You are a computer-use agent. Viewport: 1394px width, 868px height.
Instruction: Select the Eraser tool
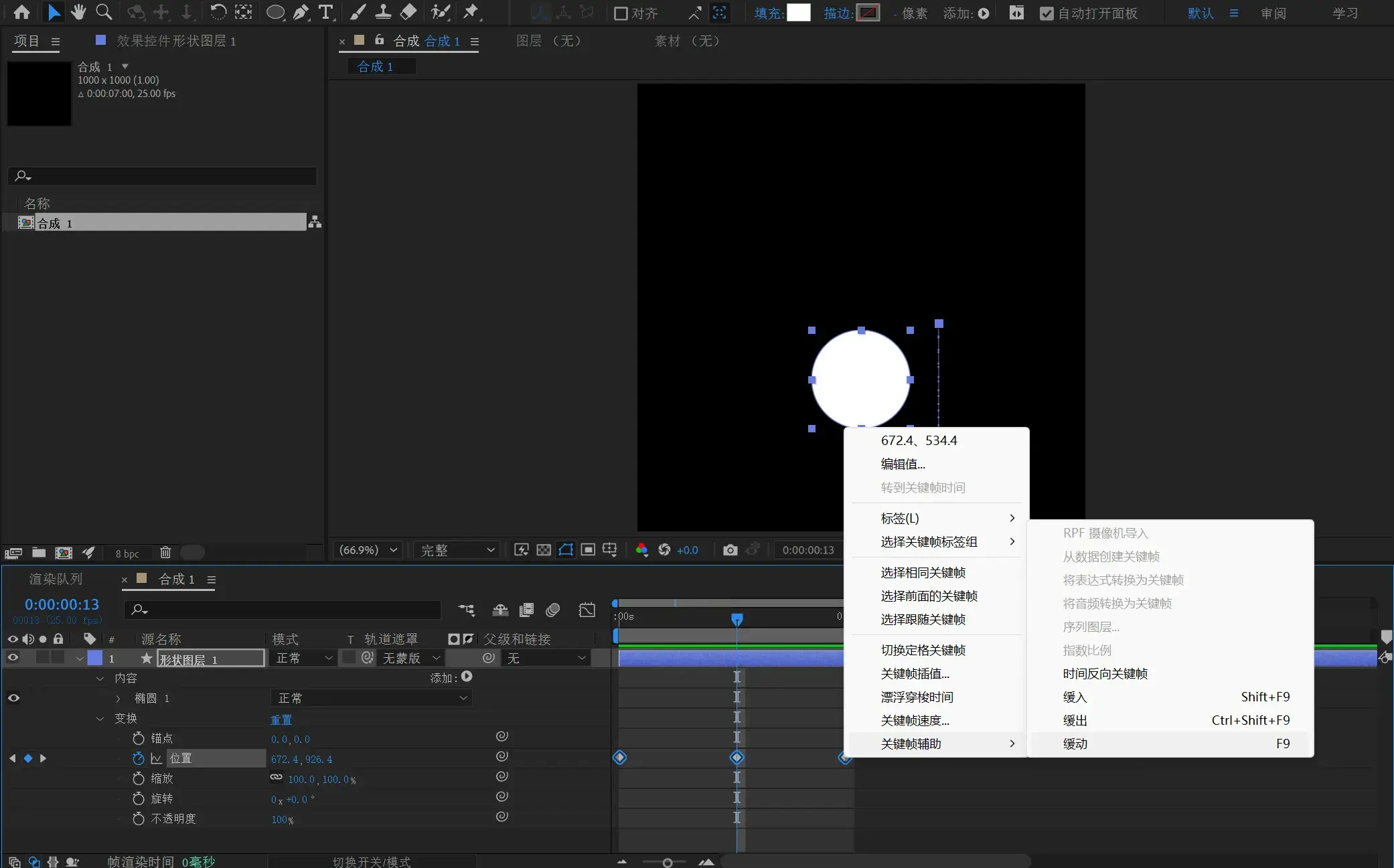[408, 12]
